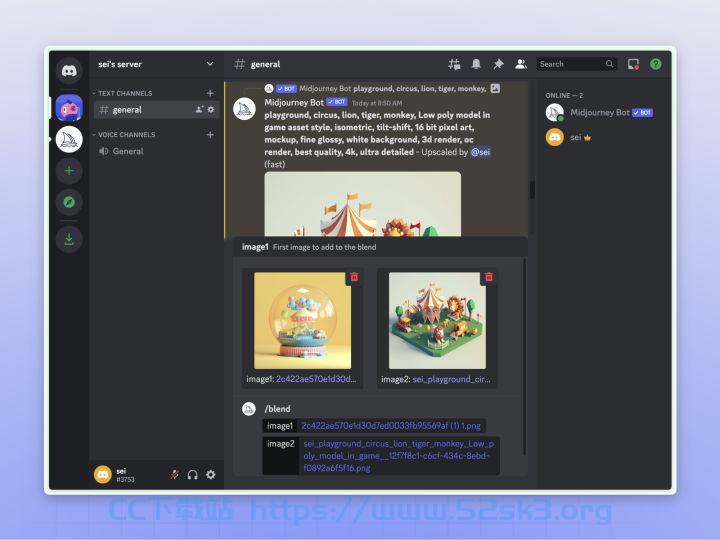This screenshot has width=720, height=540.
Task: Open Discord home direct messages icon
Action: point(69,70)
